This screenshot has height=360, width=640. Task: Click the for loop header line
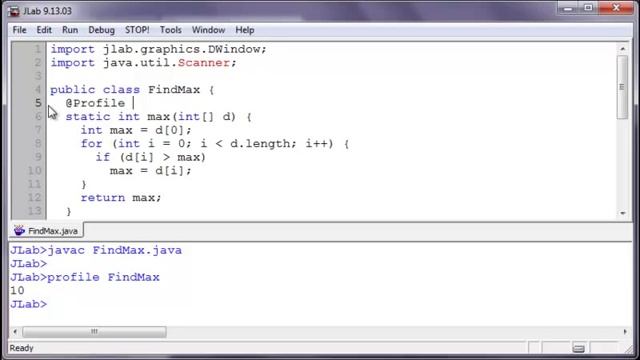pos(215,144)
